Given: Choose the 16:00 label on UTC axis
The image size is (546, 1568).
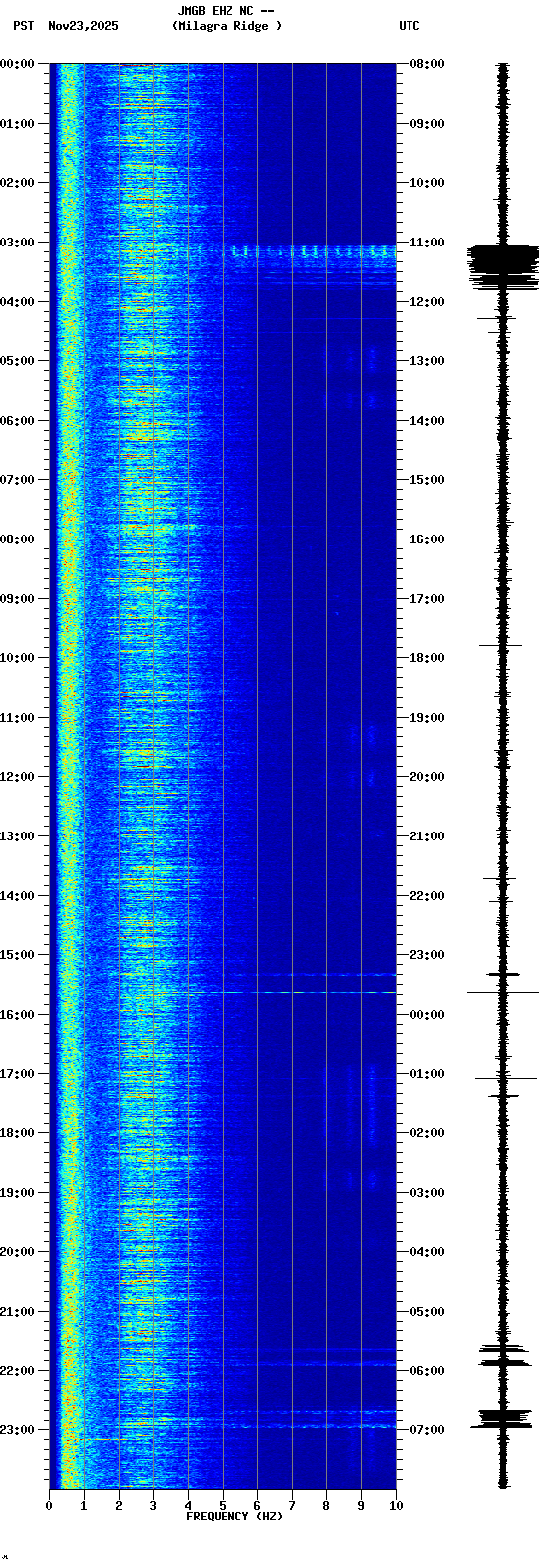Looking at the screenshot, I should 426,539.
